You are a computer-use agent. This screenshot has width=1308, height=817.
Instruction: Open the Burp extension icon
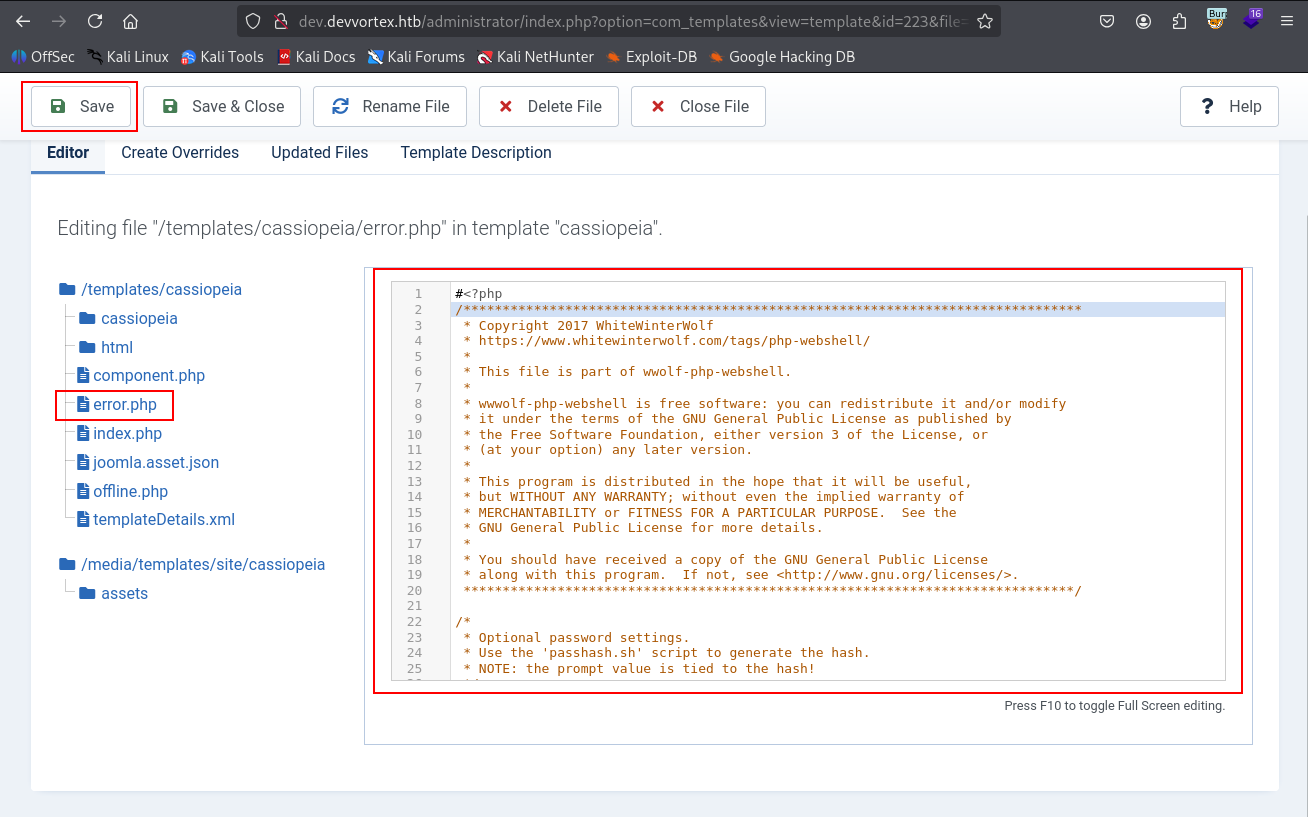click(x=1216, y=19)
